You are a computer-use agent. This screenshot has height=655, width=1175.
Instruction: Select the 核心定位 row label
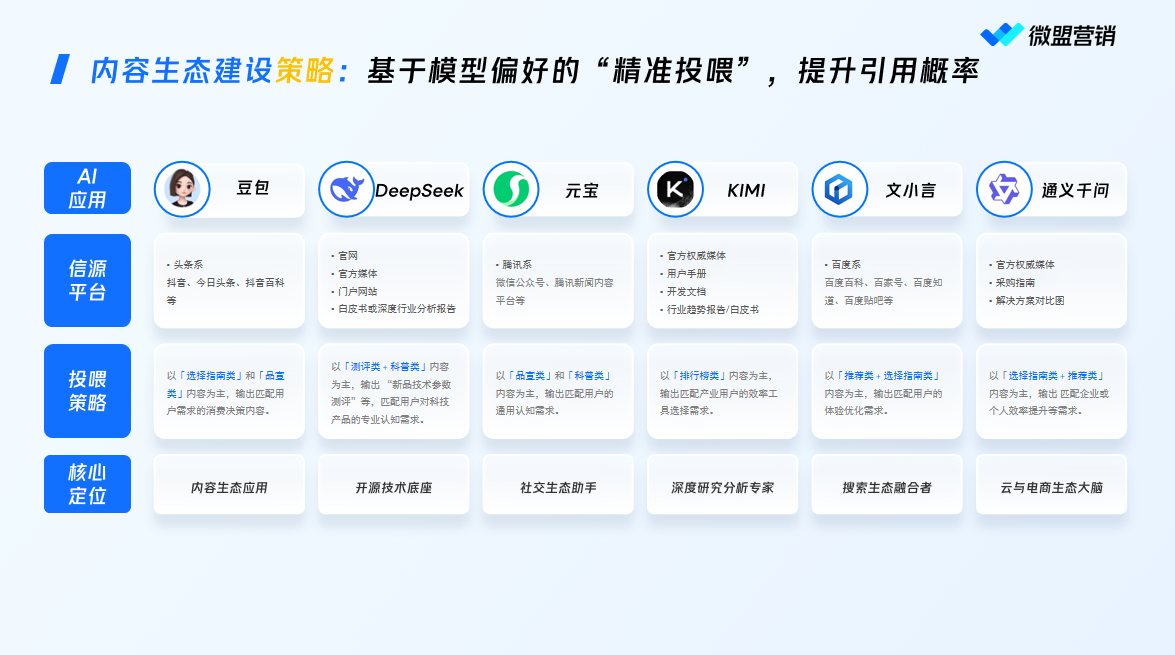87,484
